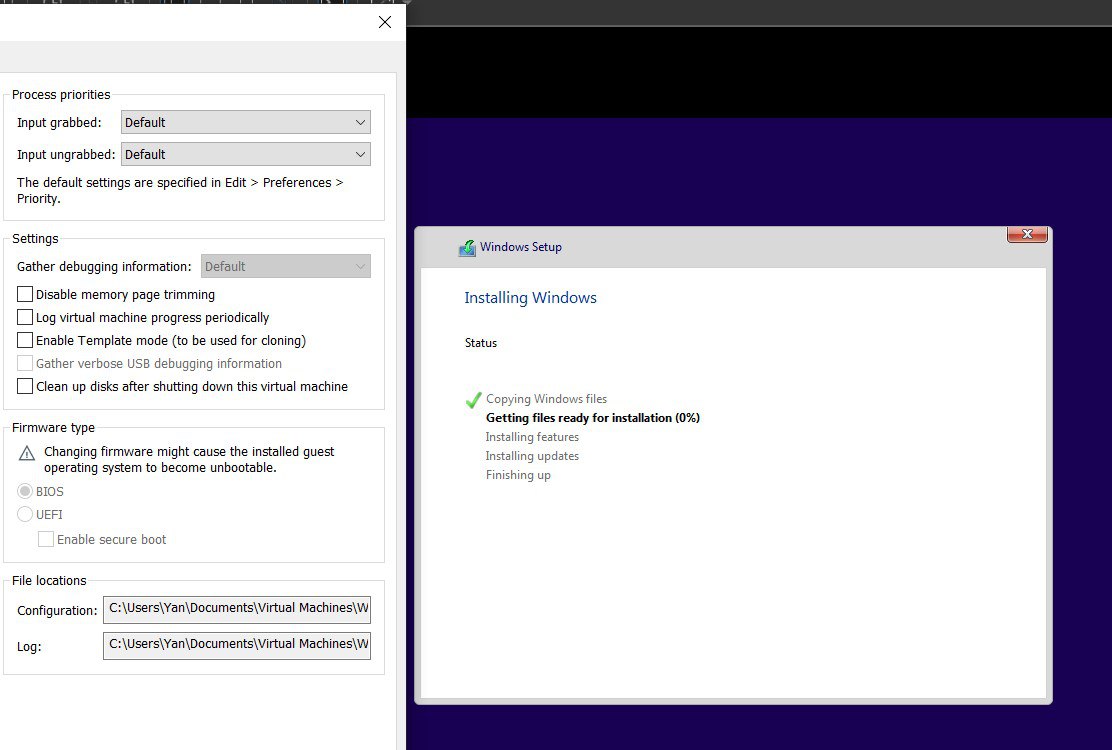Check Clean up disks after shutting down
Screen dimensions: 1112x750
click(25, 386)
